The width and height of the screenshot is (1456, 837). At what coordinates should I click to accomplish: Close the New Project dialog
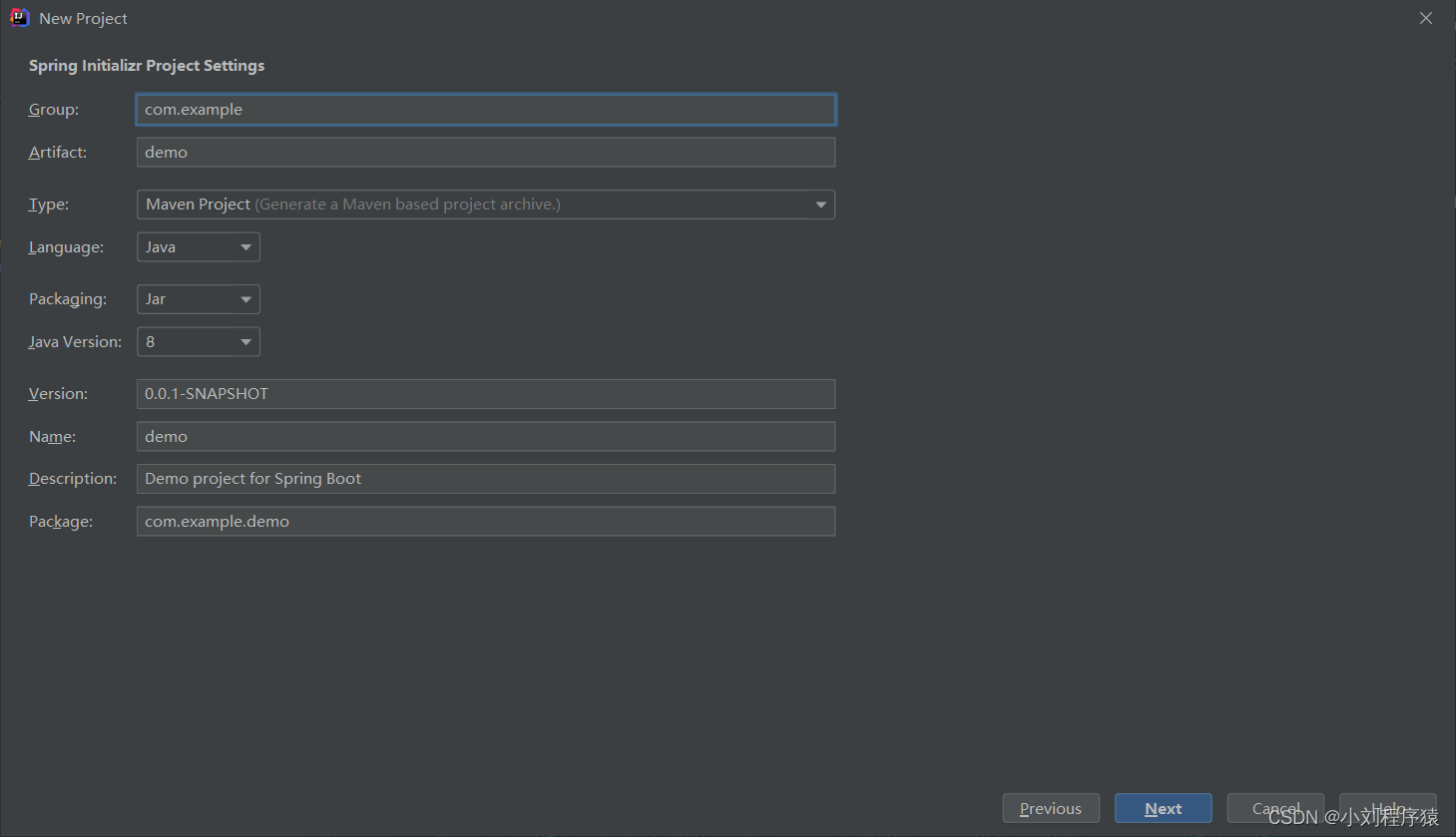1426,18
